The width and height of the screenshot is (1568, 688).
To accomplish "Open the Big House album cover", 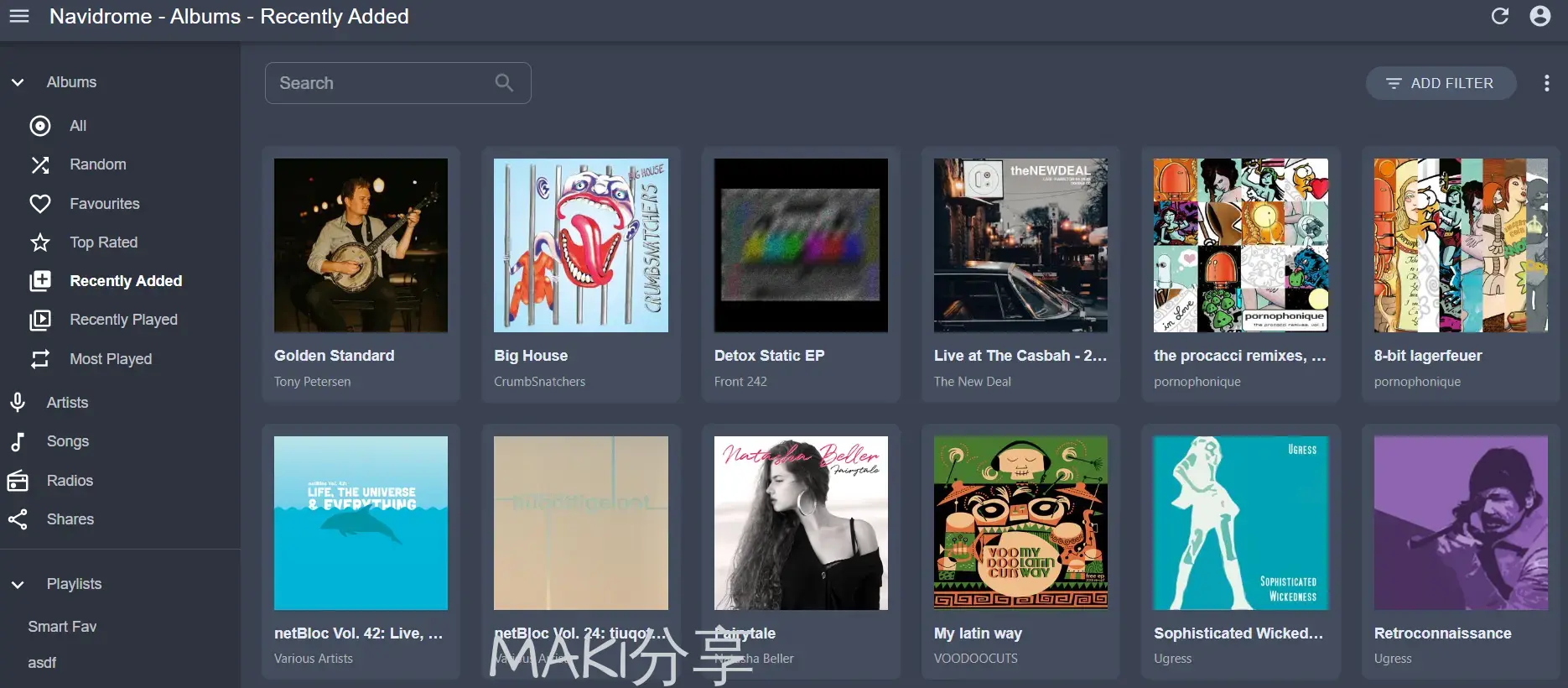I will point(581,245).
